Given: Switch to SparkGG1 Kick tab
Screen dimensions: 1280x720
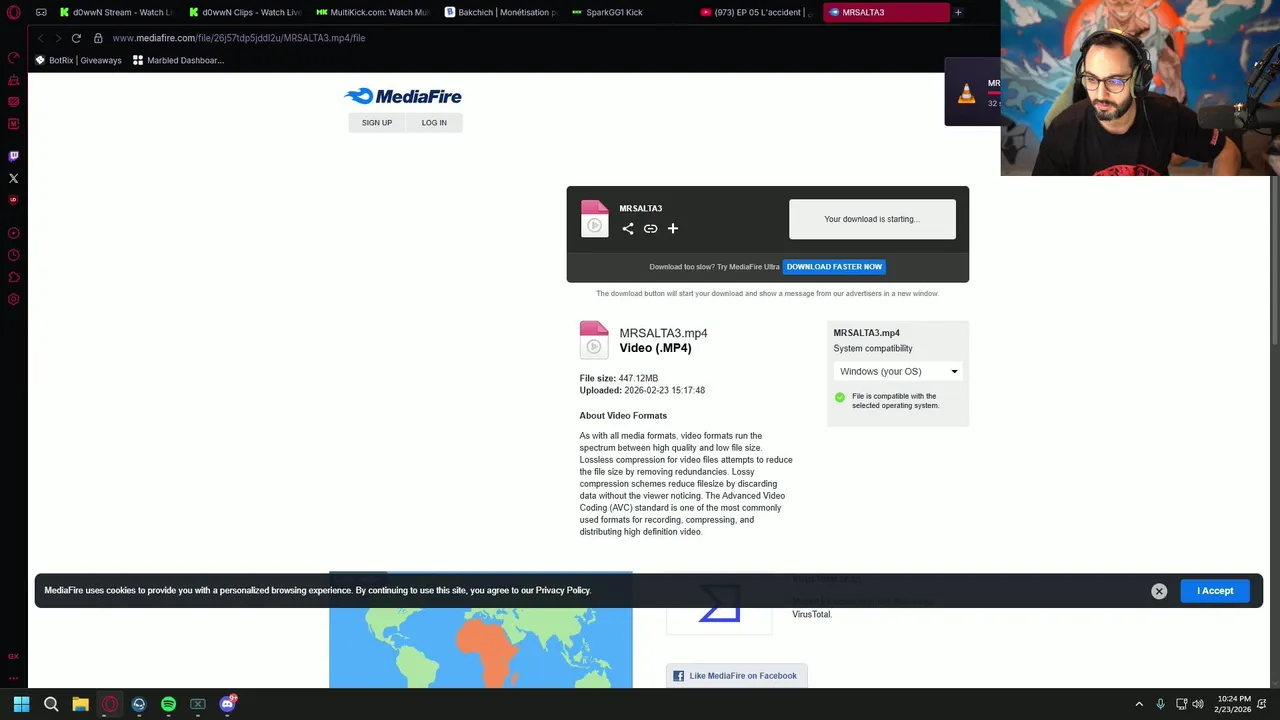Looking at the screenshot, I should tap(629, 12).
